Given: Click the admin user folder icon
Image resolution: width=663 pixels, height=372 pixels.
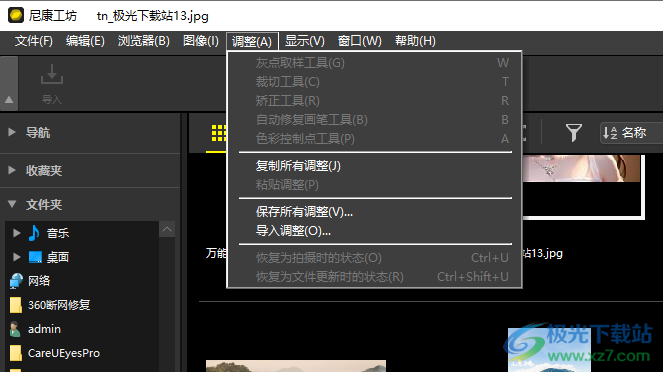Looking at the screenshot, I should [15, 329].
